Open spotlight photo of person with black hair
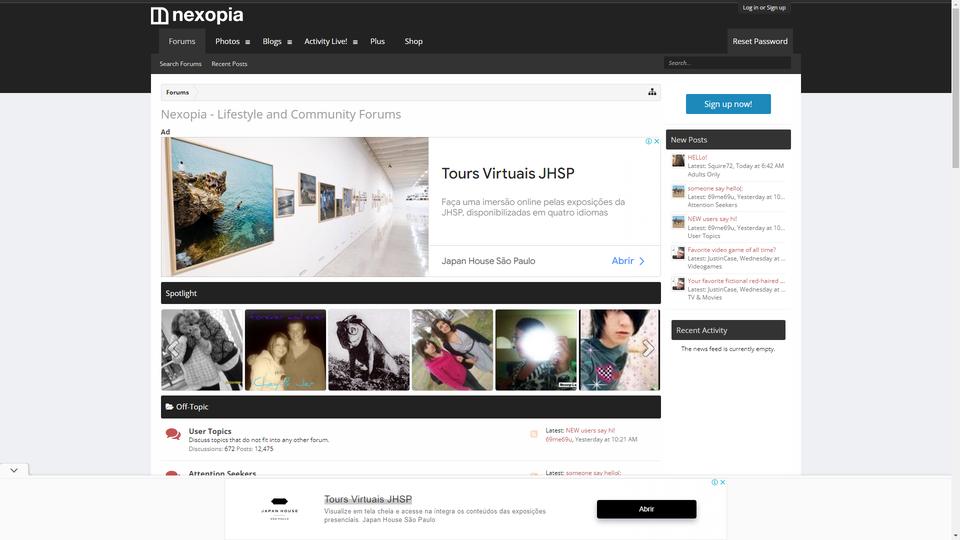 click(x=620, y=350)
